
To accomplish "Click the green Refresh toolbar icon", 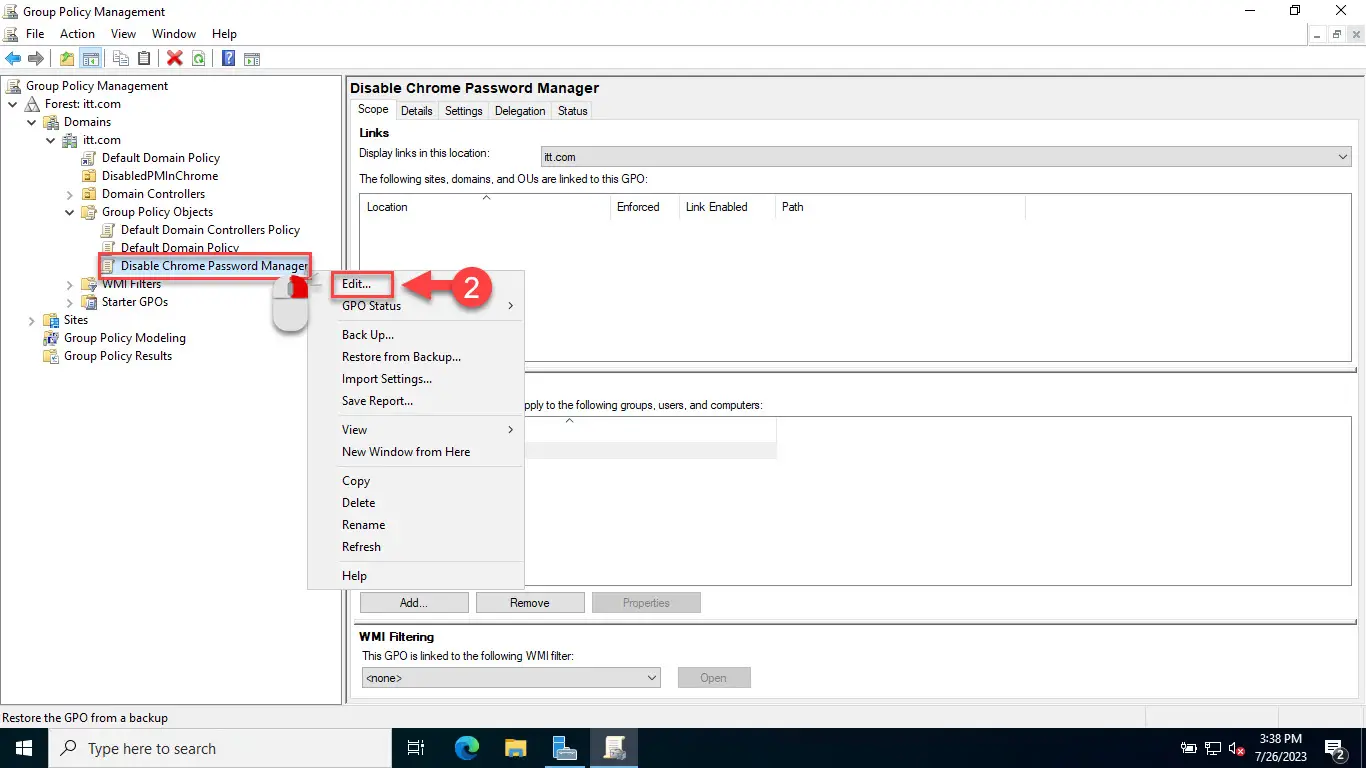I will 198,58.
